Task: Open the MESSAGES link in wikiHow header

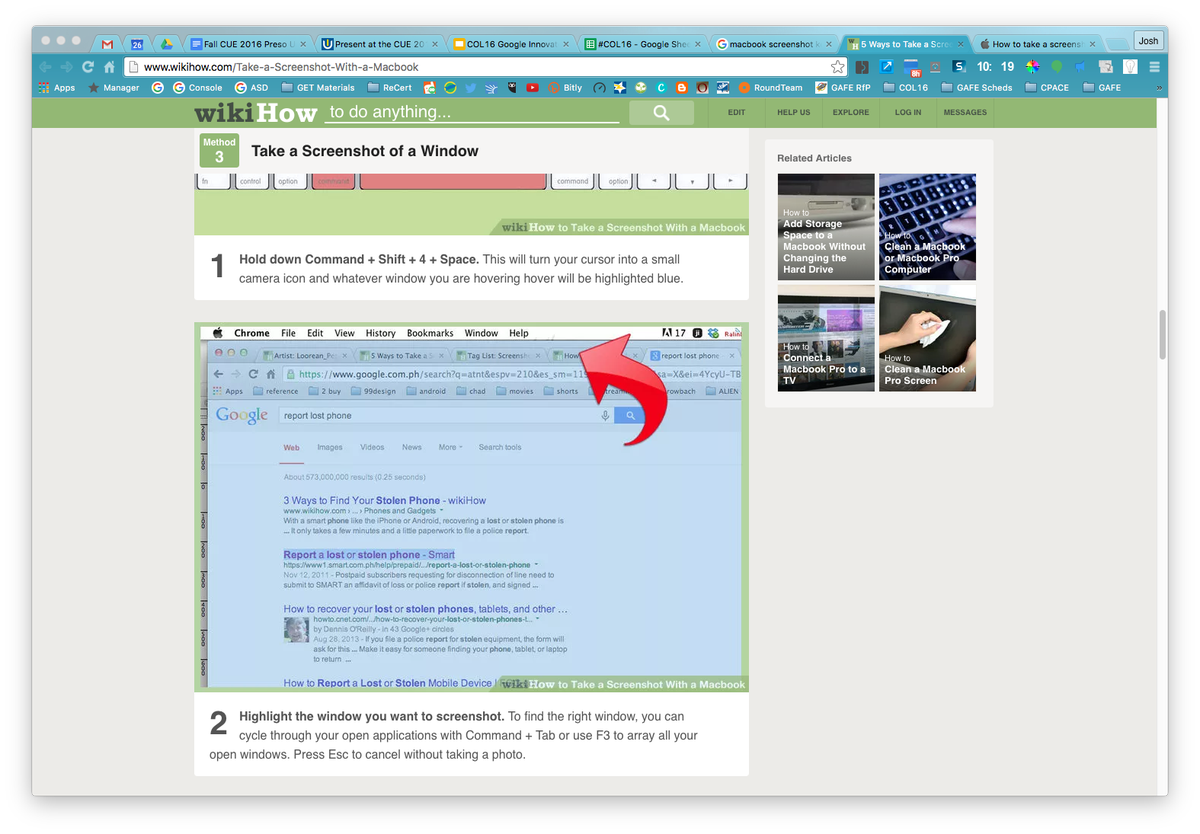Action: tap(965, 113)
